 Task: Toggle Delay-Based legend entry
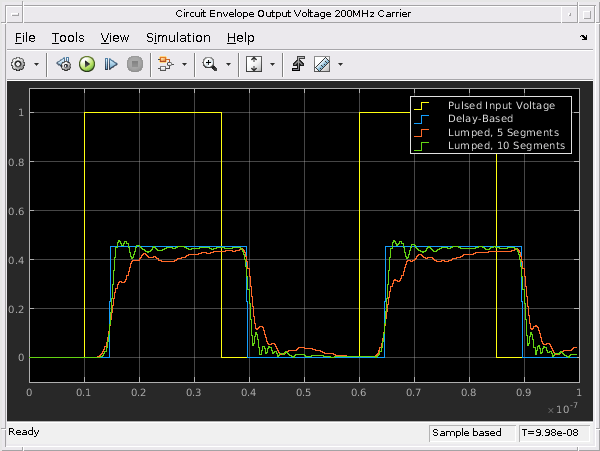coord(480,119)
